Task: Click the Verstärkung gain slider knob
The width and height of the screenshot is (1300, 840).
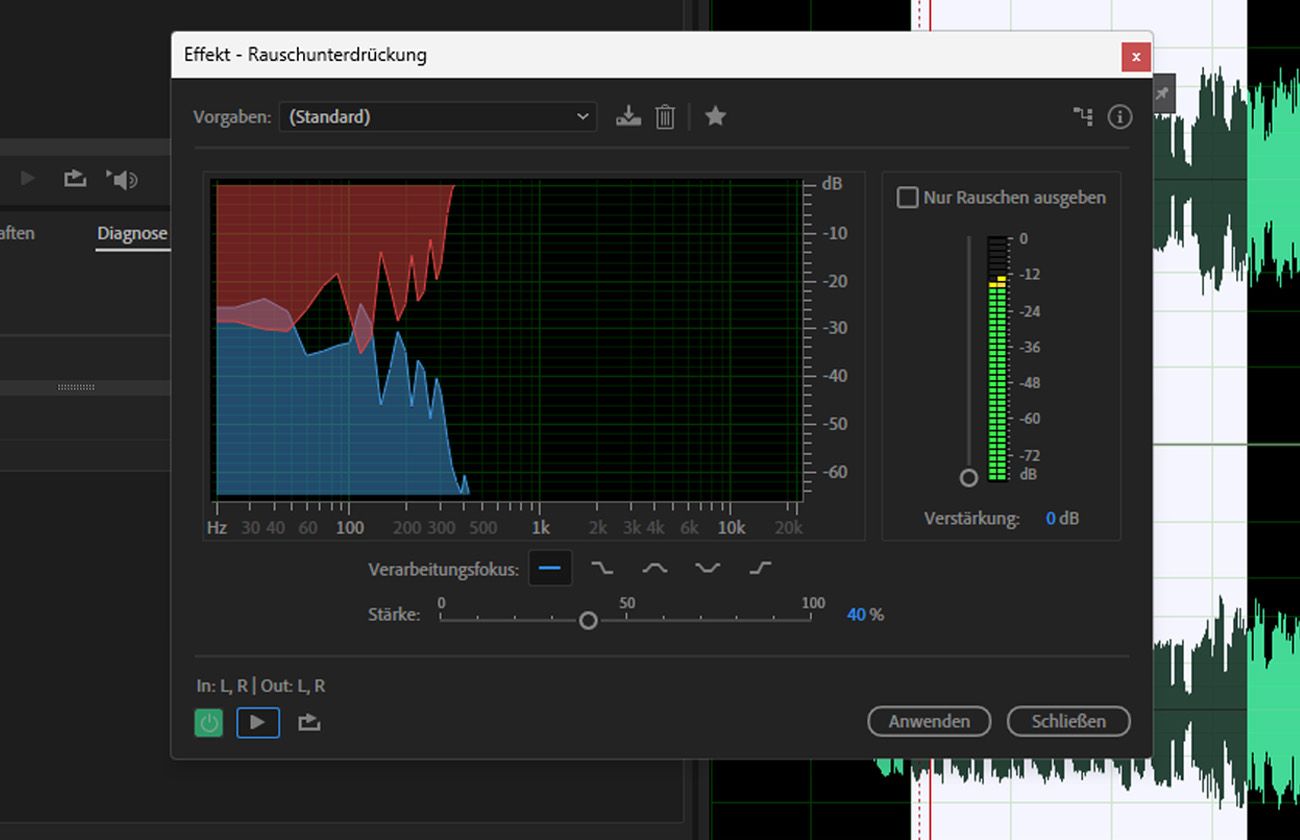Action: [968, 478]
